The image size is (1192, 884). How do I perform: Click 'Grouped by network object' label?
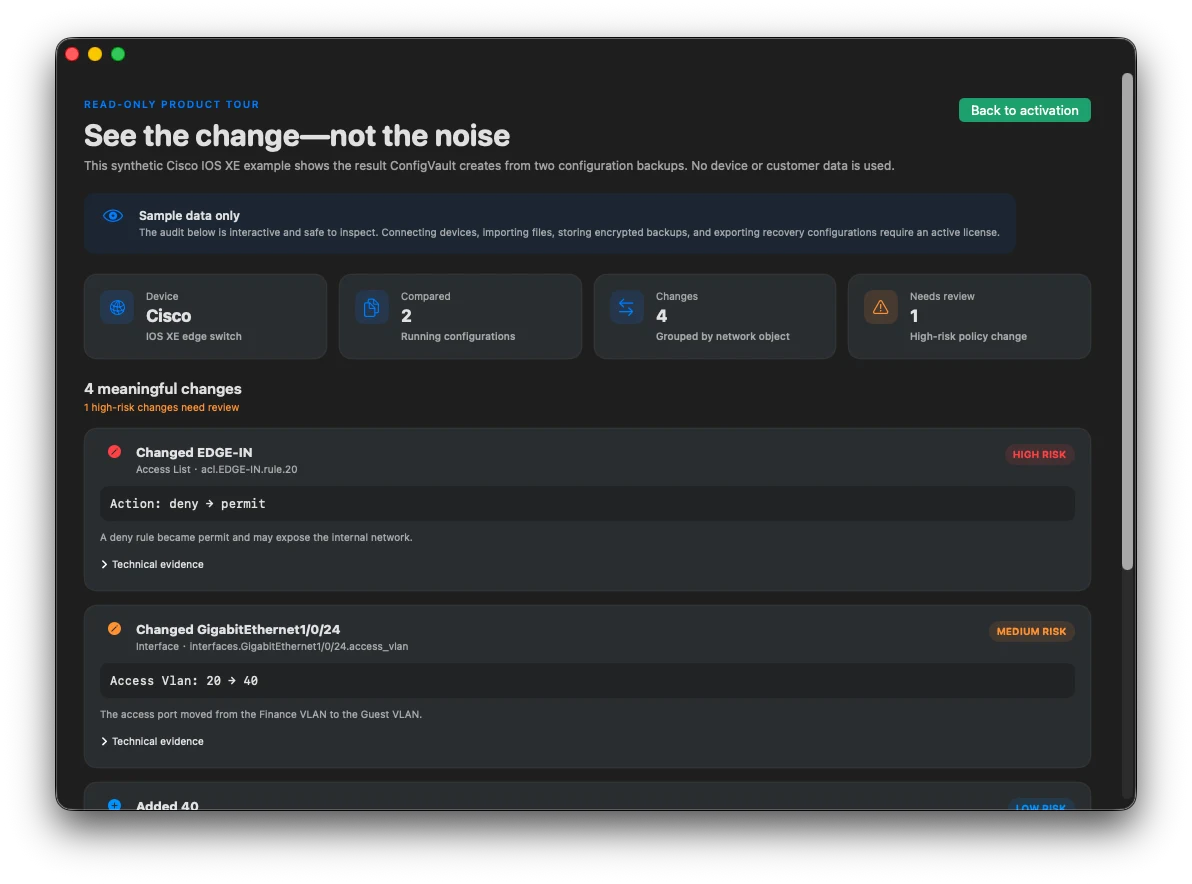pyautogui.click(x=722, y=336)
